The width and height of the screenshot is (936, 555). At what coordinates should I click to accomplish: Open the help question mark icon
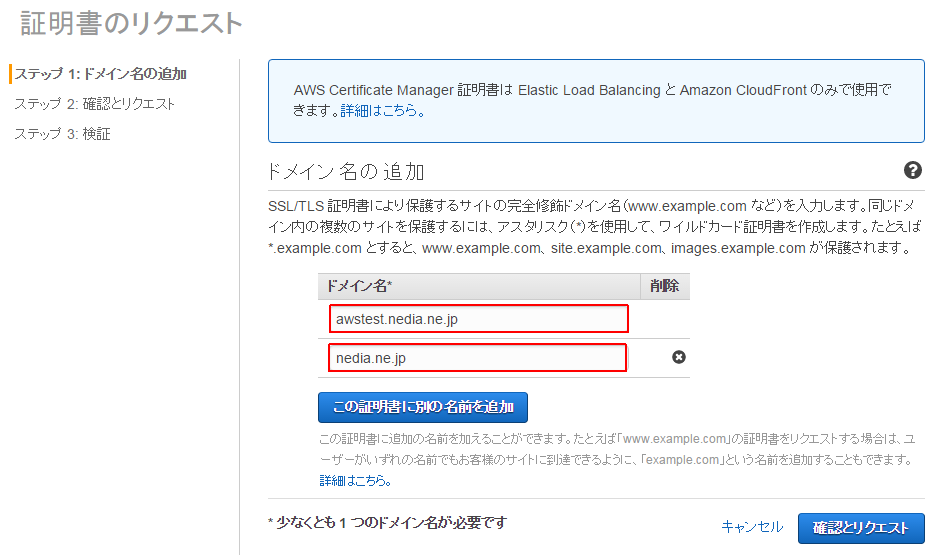click(912, 170)
